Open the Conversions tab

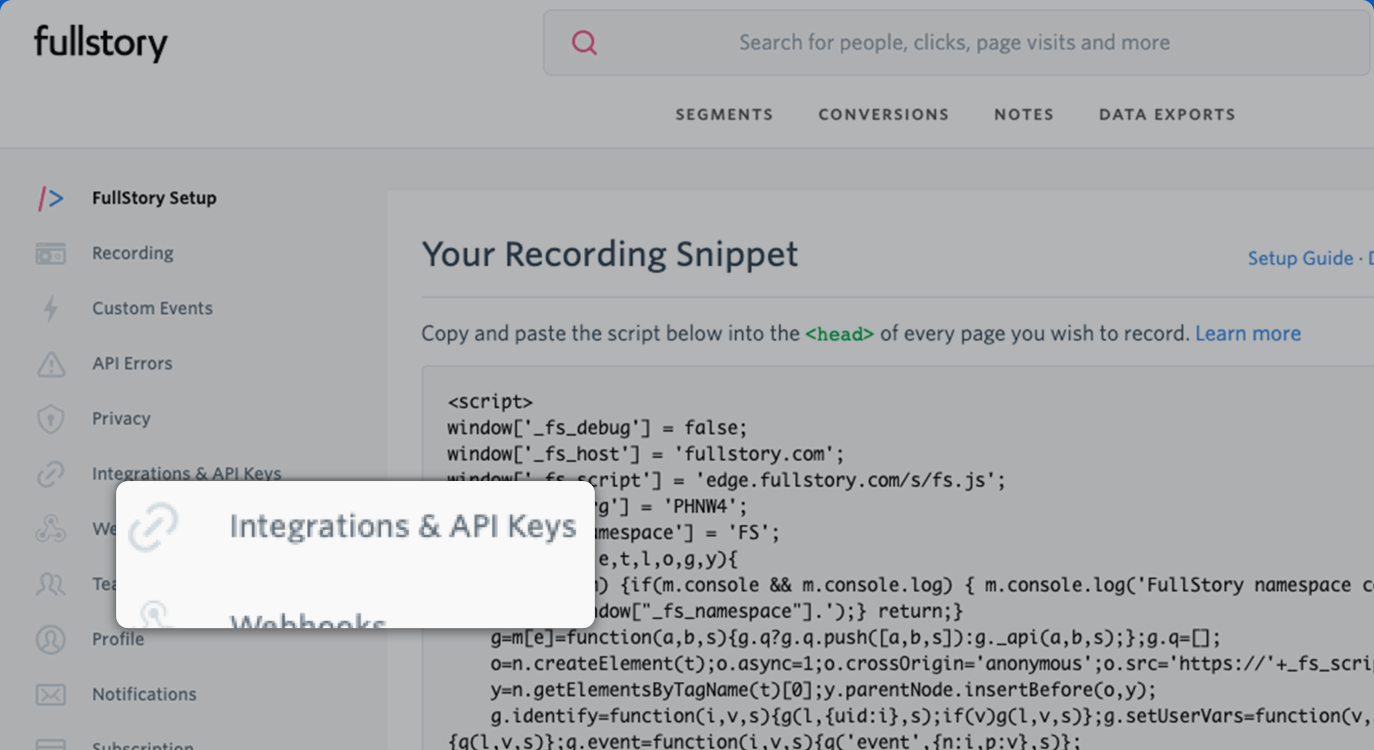pos(883,114)
